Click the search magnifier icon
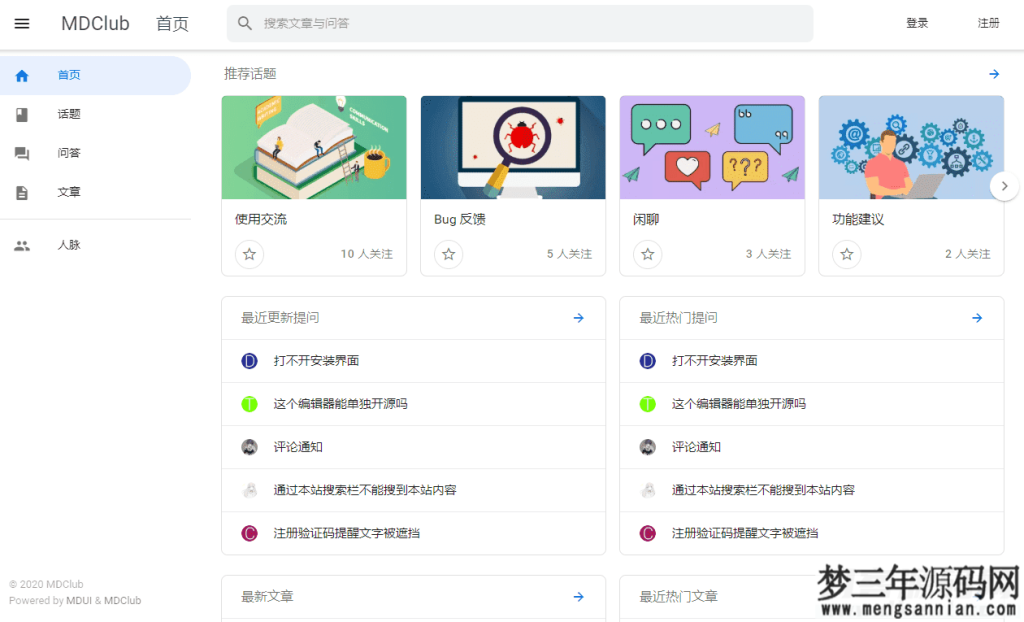This screenshot has height=622, width=1024. click(x=245, y=22)
